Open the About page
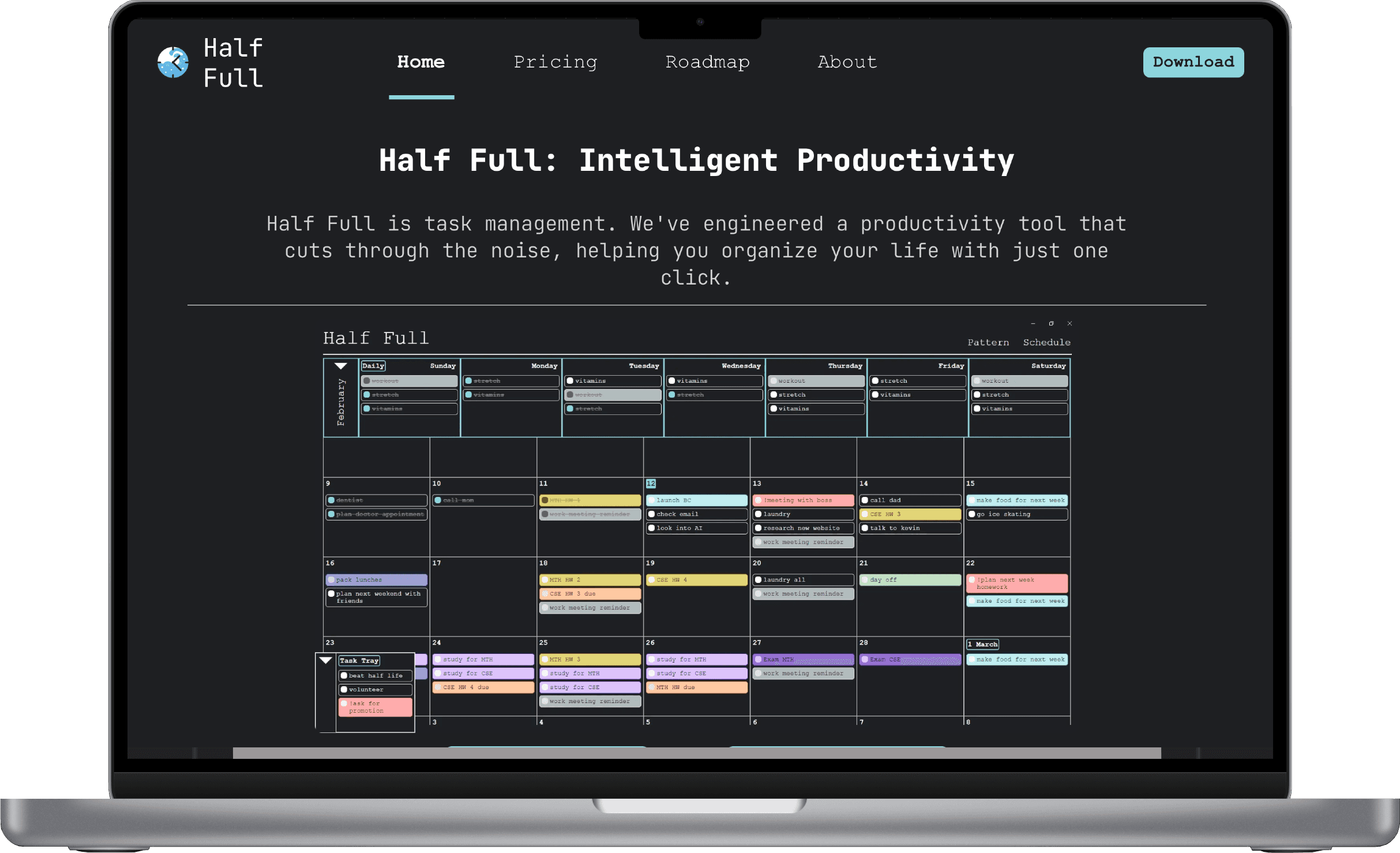The width and height of the screenshot is (1400, 853). (x=847, y=62)
